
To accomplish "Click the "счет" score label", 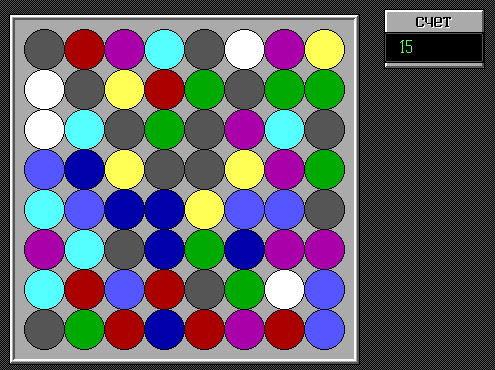I will click(x=434, y=22).
